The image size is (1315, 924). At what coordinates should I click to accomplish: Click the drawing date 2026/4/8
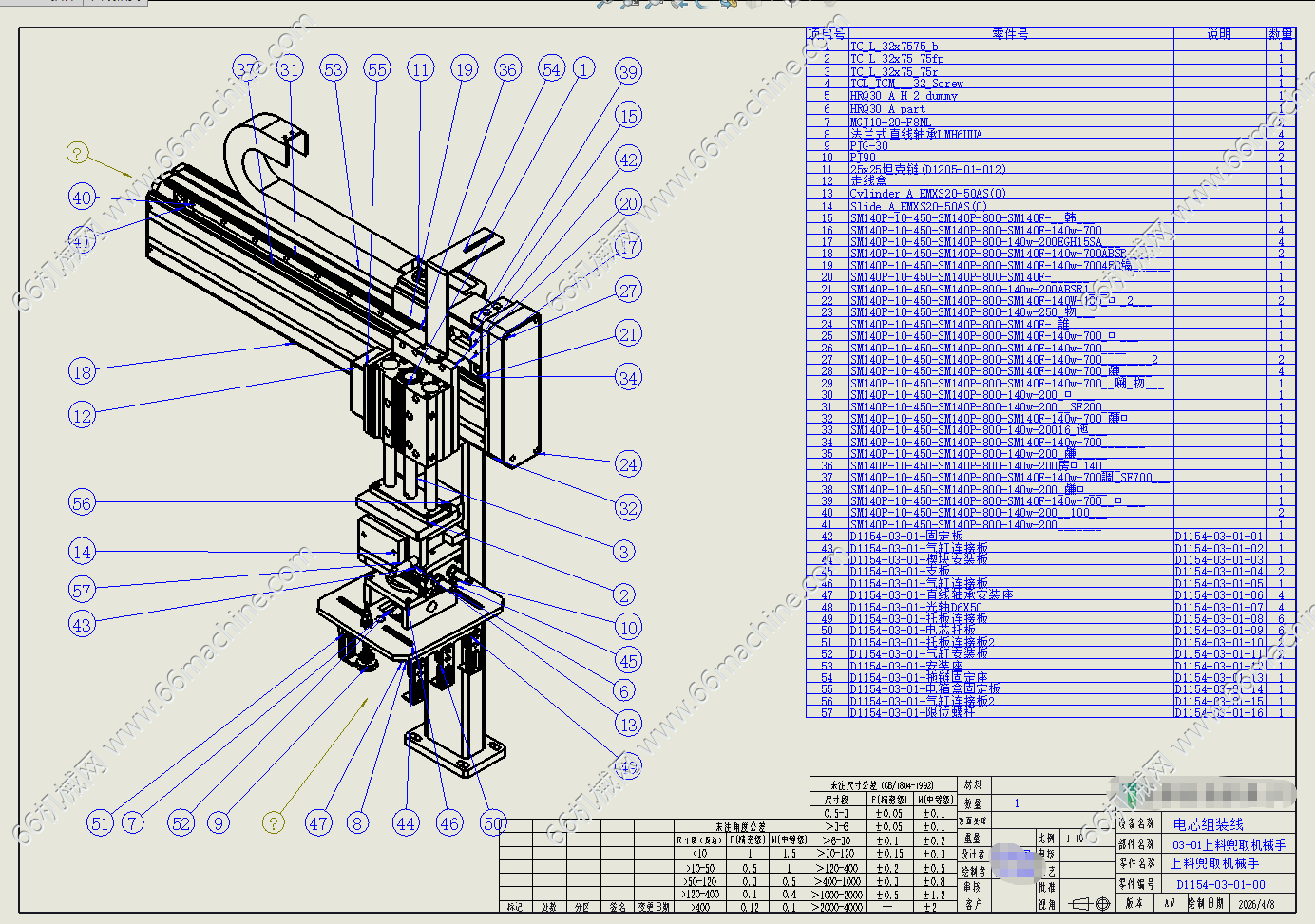tap(1256, 904)
